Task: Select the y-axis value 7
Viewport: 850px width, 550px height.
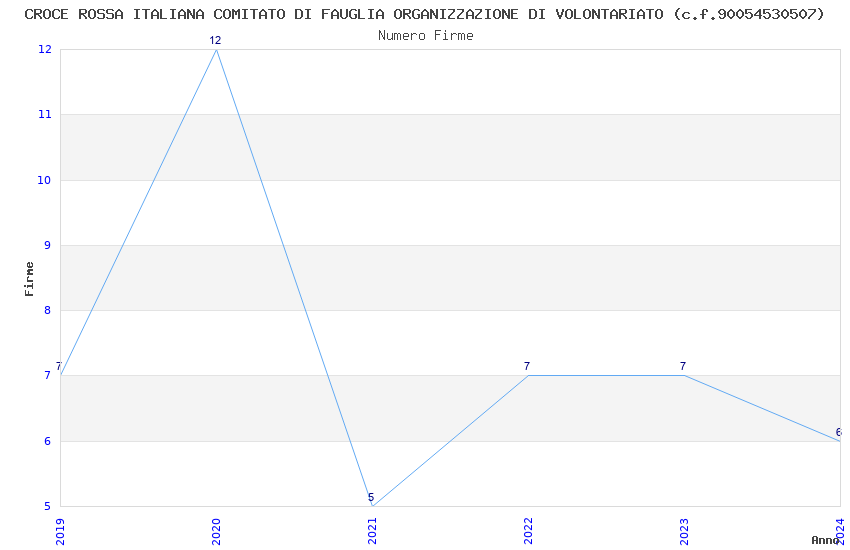Action: pyautogui.click(x=48, y=376)
